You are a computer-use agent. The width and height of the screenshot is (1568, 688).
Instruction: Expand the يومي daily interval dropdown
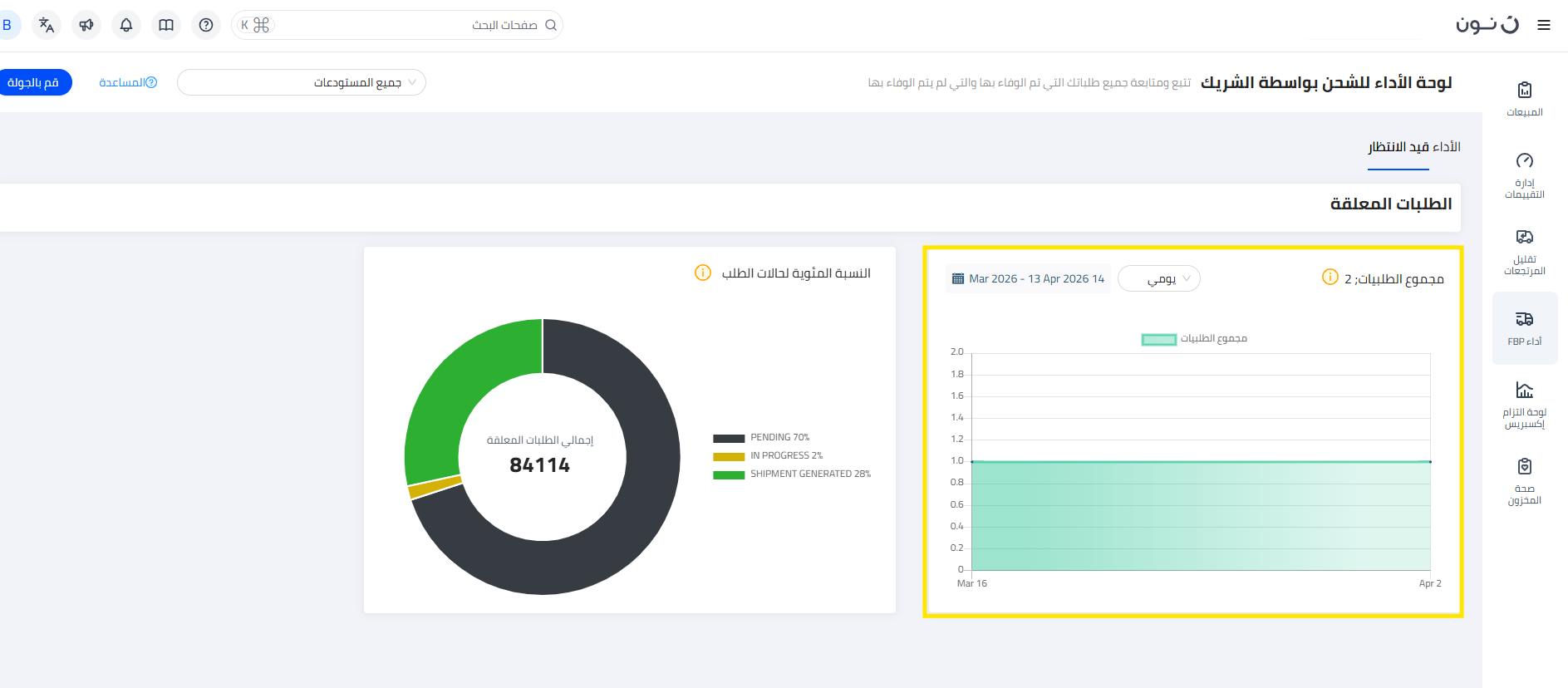coord(1159,278)
